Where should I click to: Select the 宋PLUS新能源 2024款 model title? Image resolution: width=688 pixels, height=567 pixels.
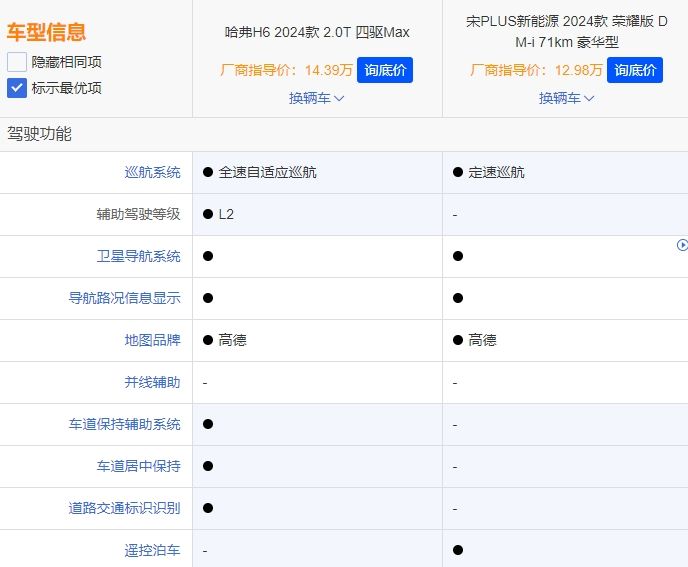[x=566, y=32]
